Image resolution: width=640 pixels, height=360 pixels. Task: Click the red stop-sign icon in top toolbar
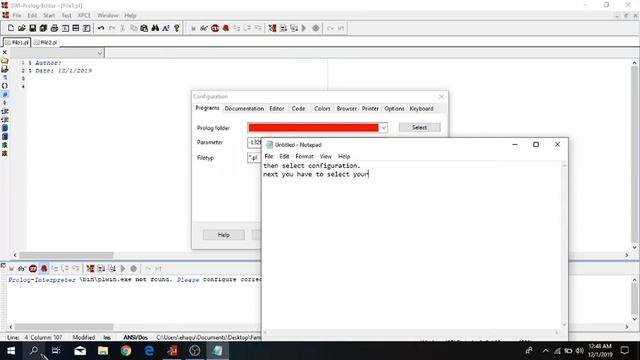point(215,28)
